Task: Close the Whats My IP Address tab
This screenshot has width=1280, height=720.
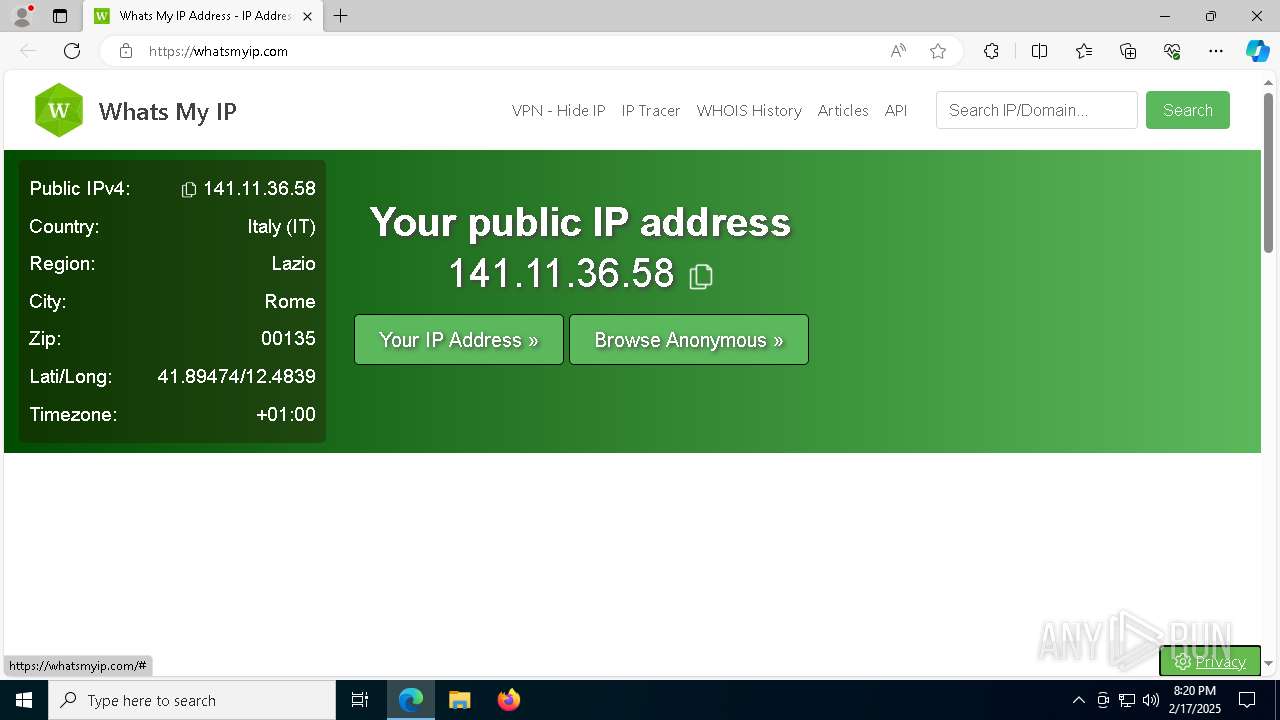Action: pos(307,16)
